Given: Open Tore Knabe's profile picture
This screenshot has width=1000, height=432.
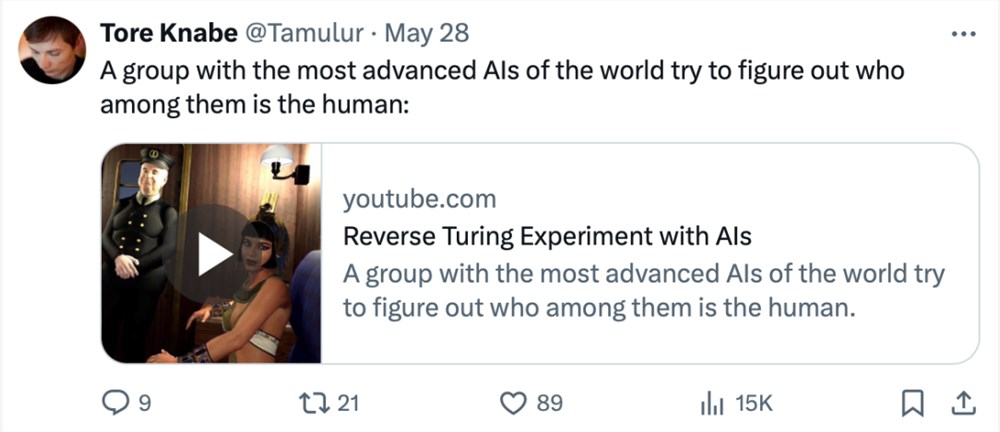Looking at the screenshot, I should point(52,50).
